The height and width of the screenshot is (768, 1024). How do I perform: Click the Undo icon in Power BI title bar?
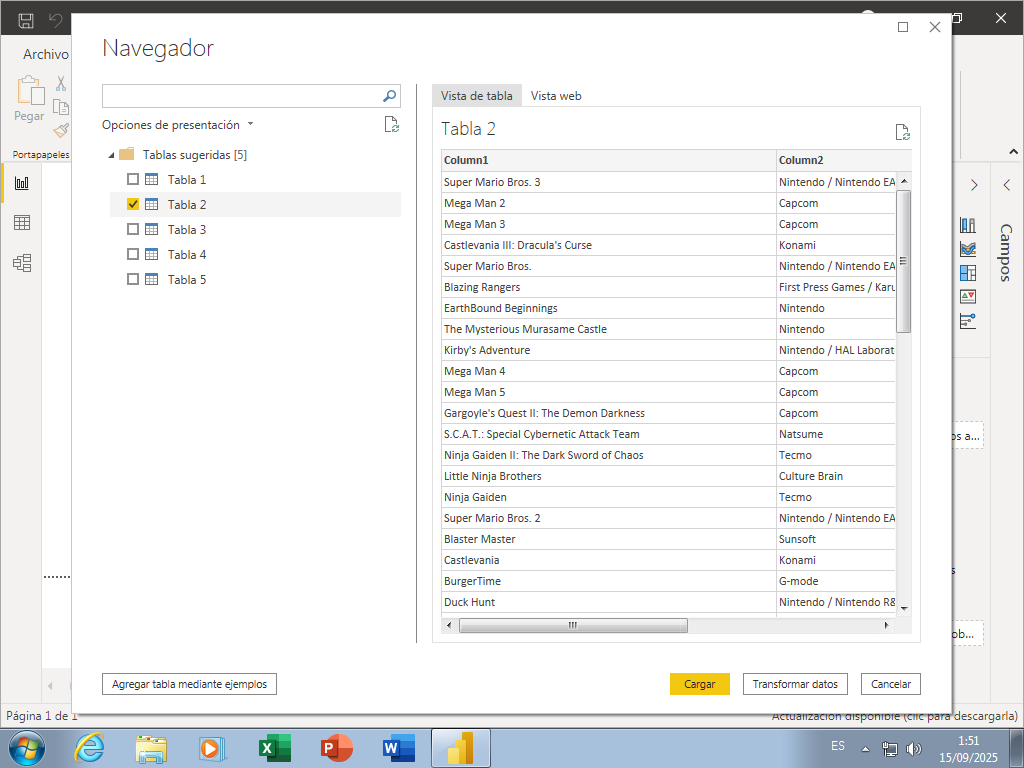tap(56, 20)
